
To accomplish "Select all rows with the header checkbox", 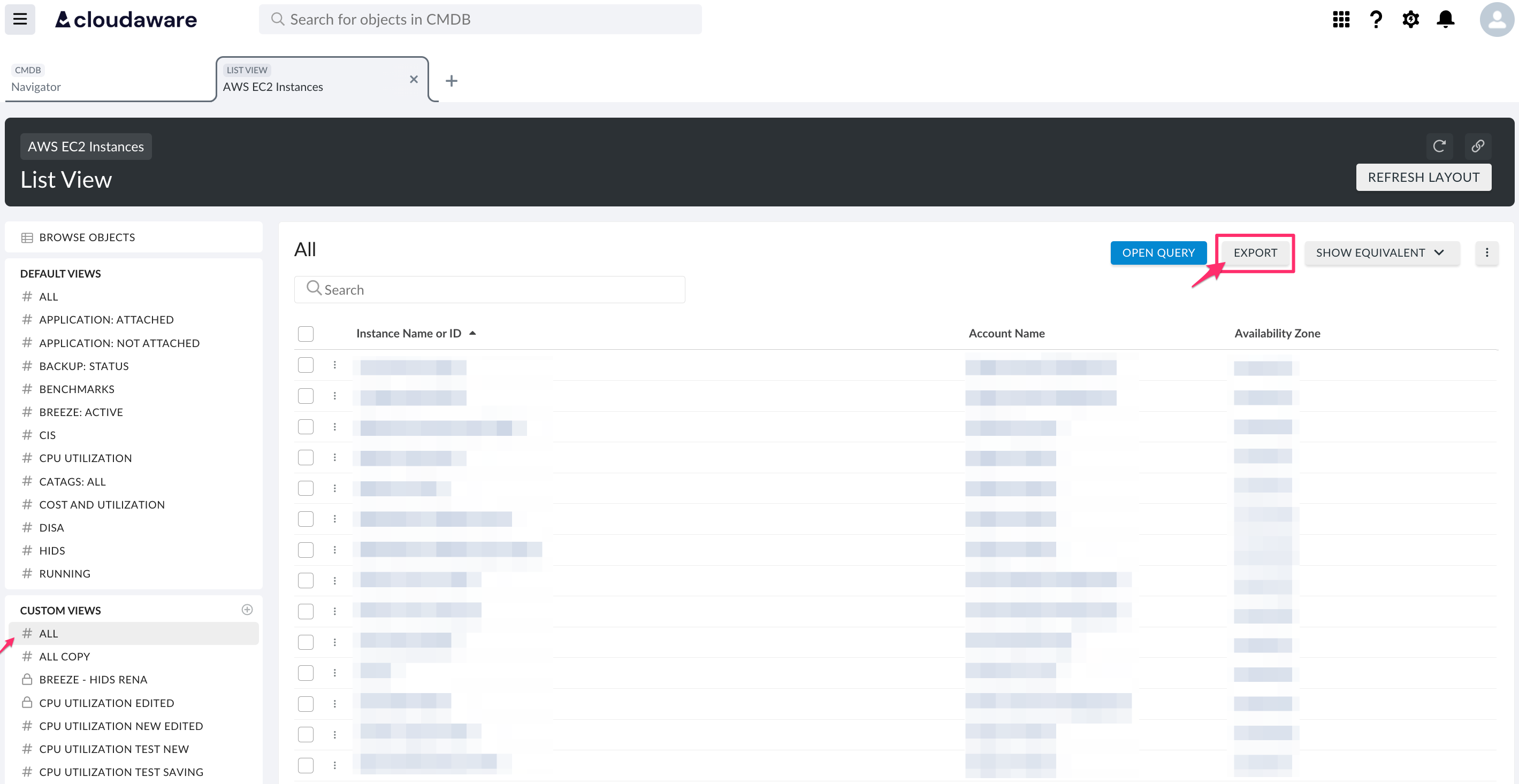I will click(306, 334).
